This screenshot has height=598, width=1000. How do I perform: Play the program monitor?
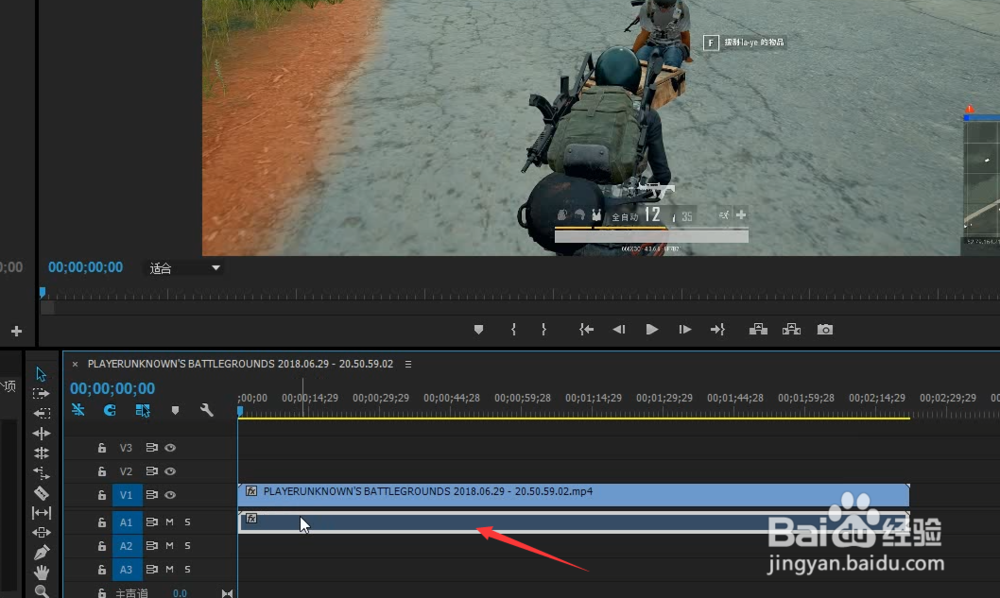pos(651,330)
